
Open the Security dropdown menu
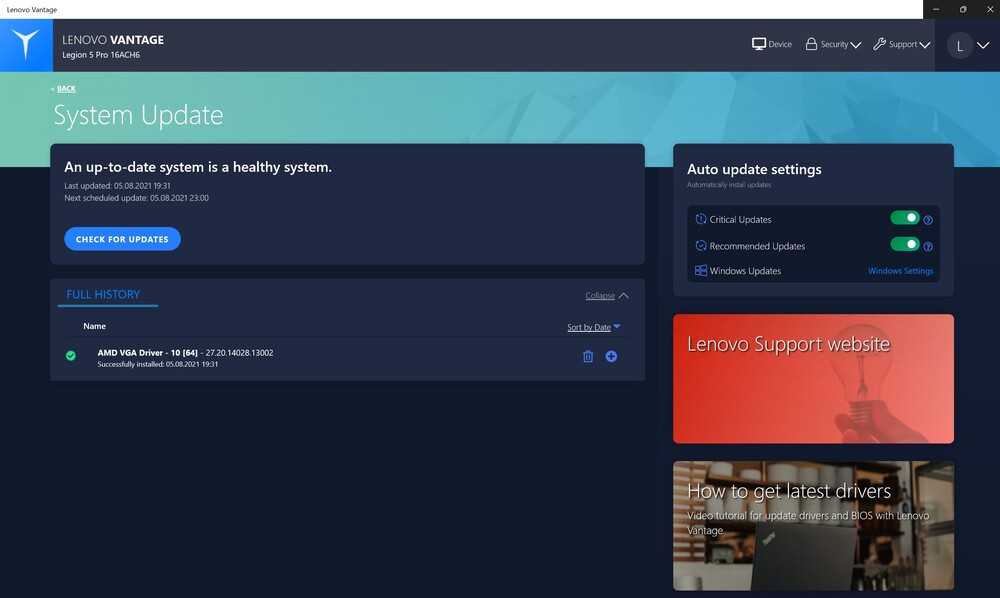pyautogui.click(x=834, y=44)
